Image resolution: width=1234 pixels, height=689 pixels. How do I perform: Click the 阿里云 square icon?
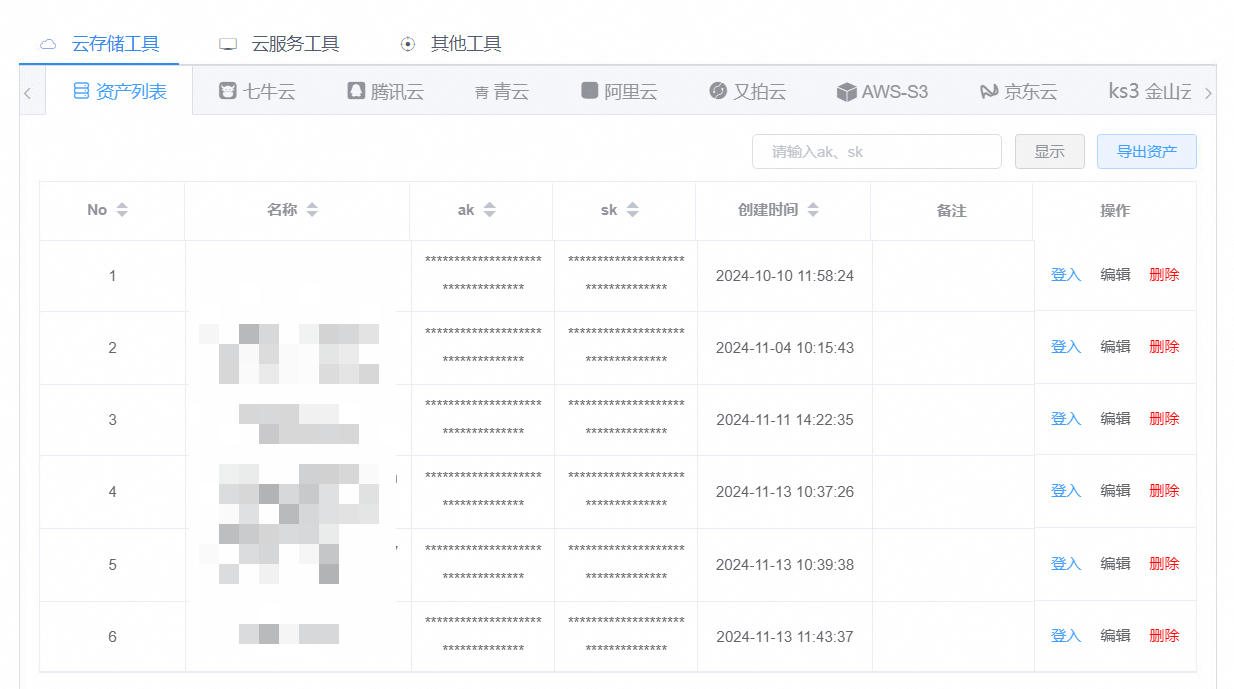[590, 92]
